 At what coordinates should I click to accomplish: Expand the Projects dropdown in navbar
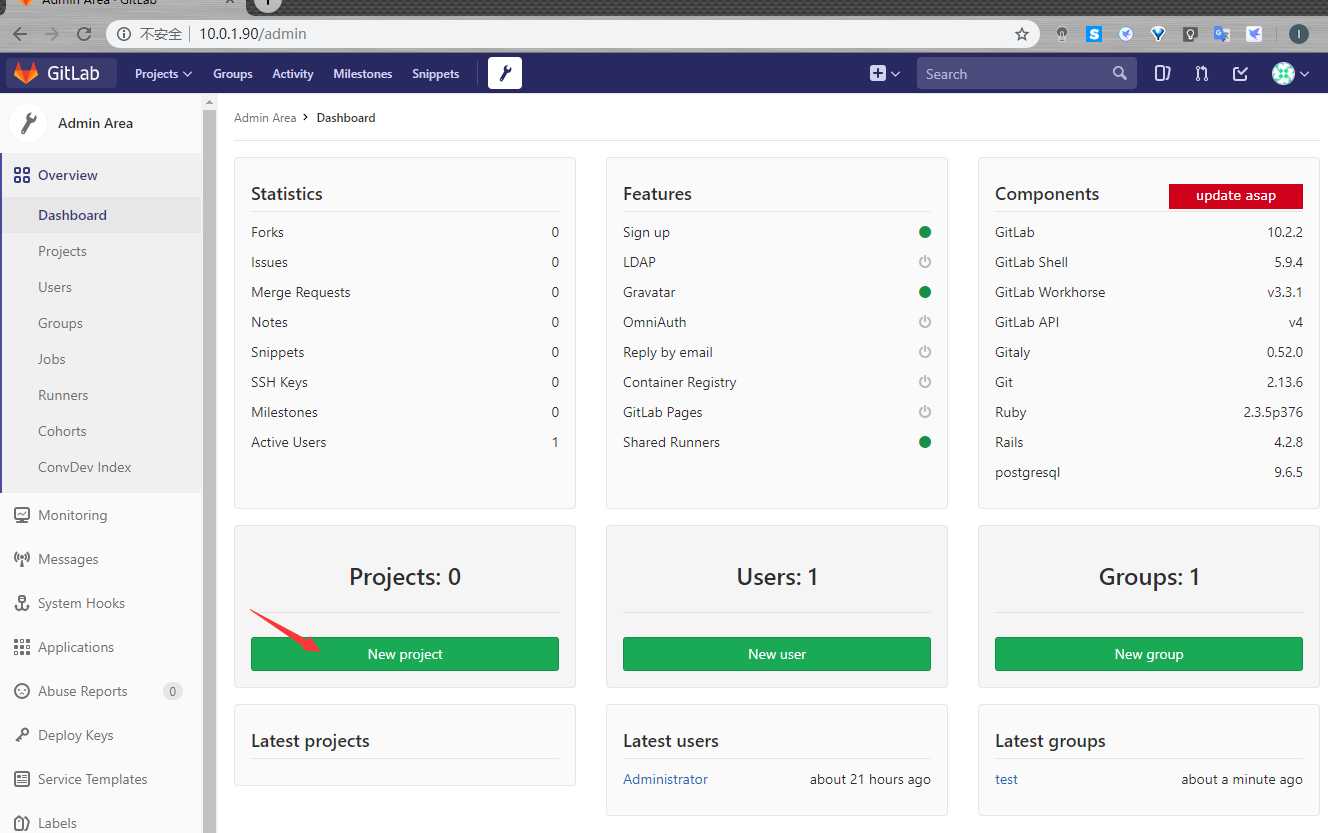coord(163,74)
